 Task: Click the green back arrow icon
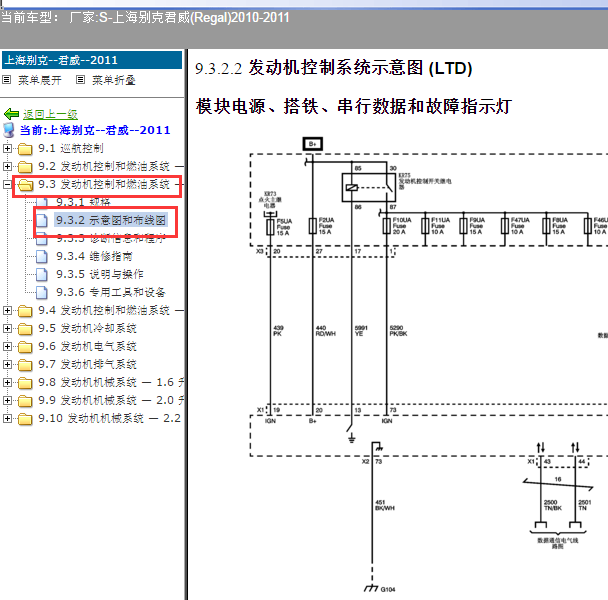click(x=11, y=114)
